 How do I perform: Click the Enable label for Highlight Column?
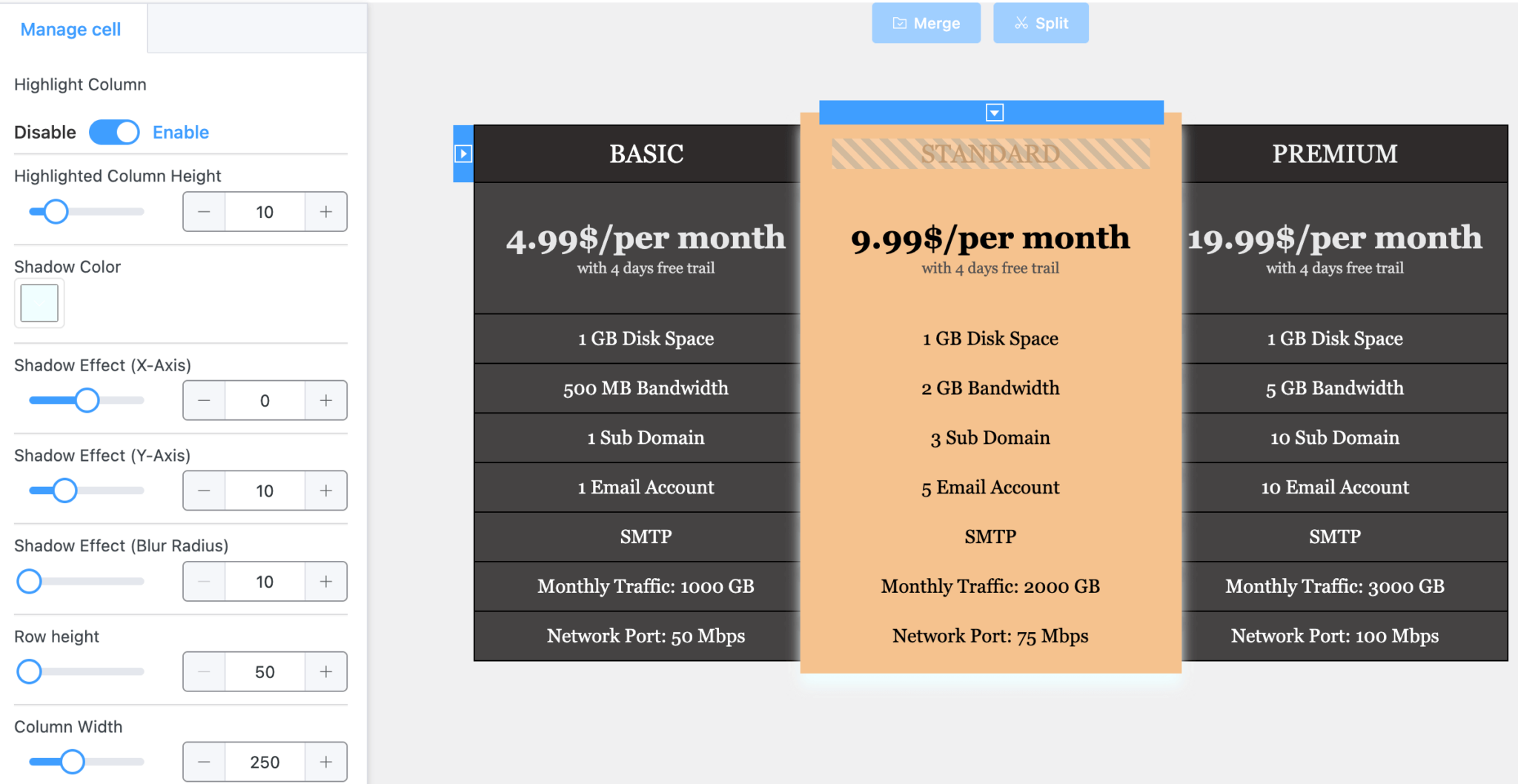[180, 133]
